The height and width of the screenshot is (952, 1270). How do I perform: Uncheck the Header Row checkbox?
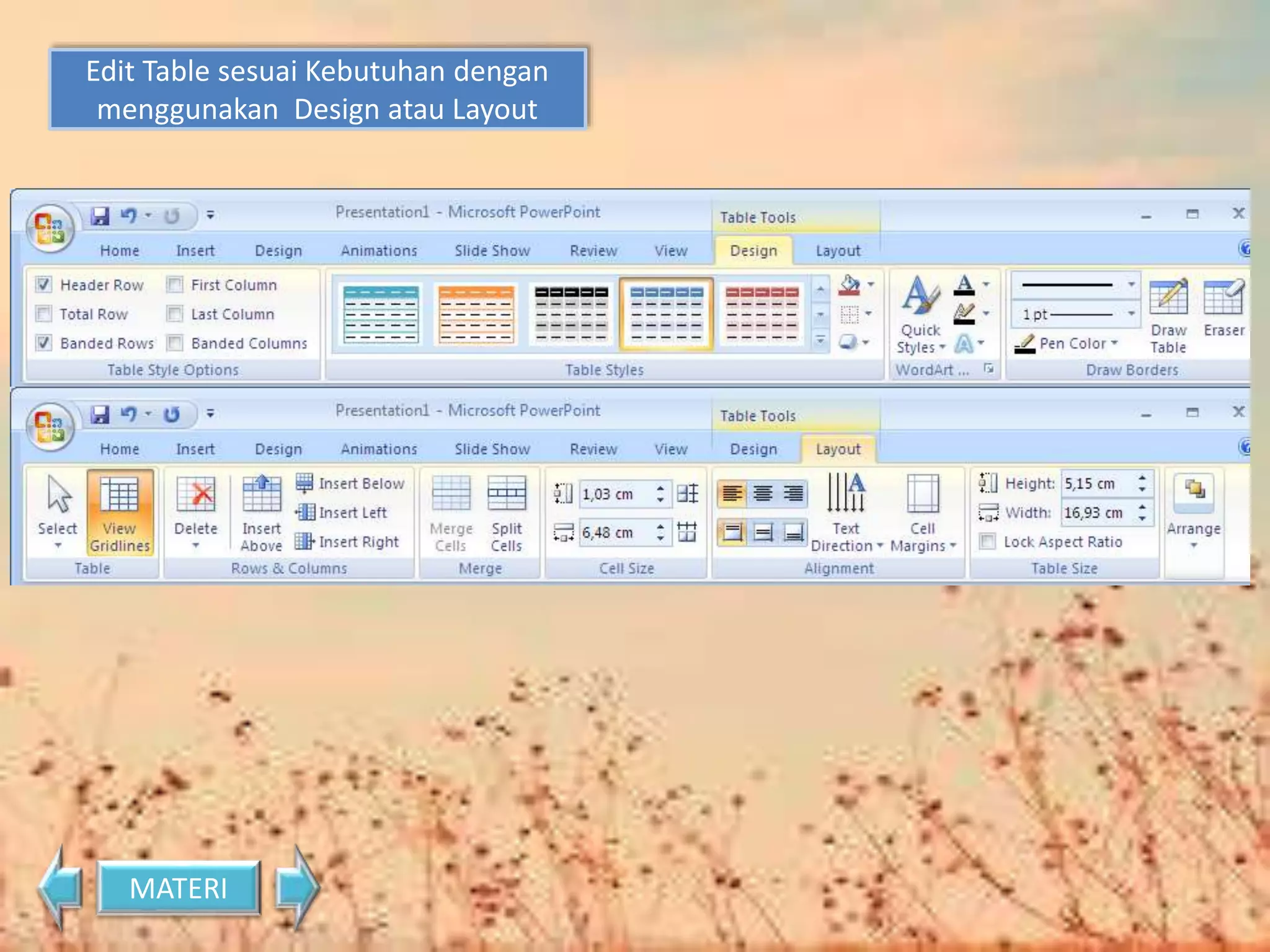click(x=43, y=284)
